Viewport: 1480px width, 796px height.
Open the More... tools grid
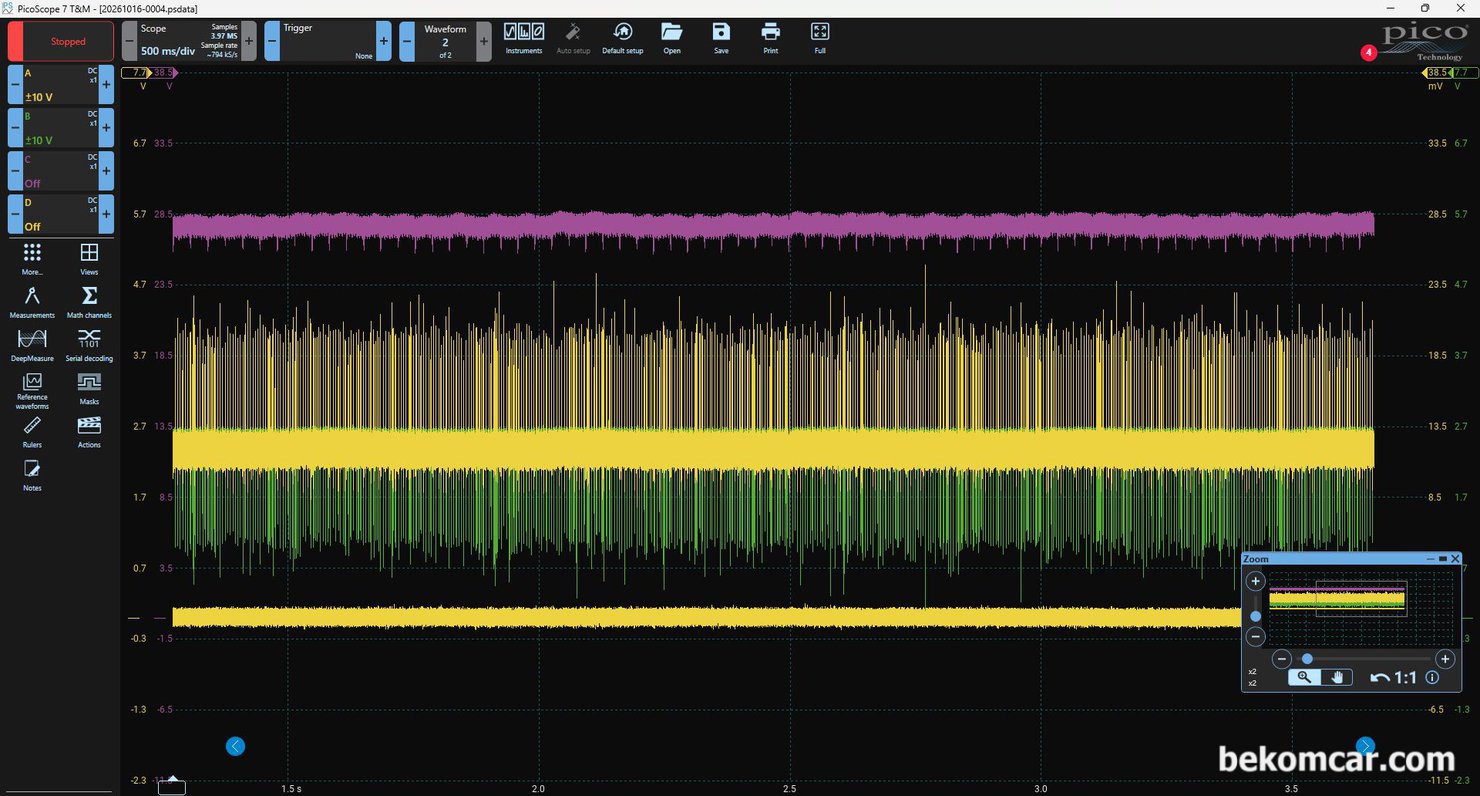[32, 258]
